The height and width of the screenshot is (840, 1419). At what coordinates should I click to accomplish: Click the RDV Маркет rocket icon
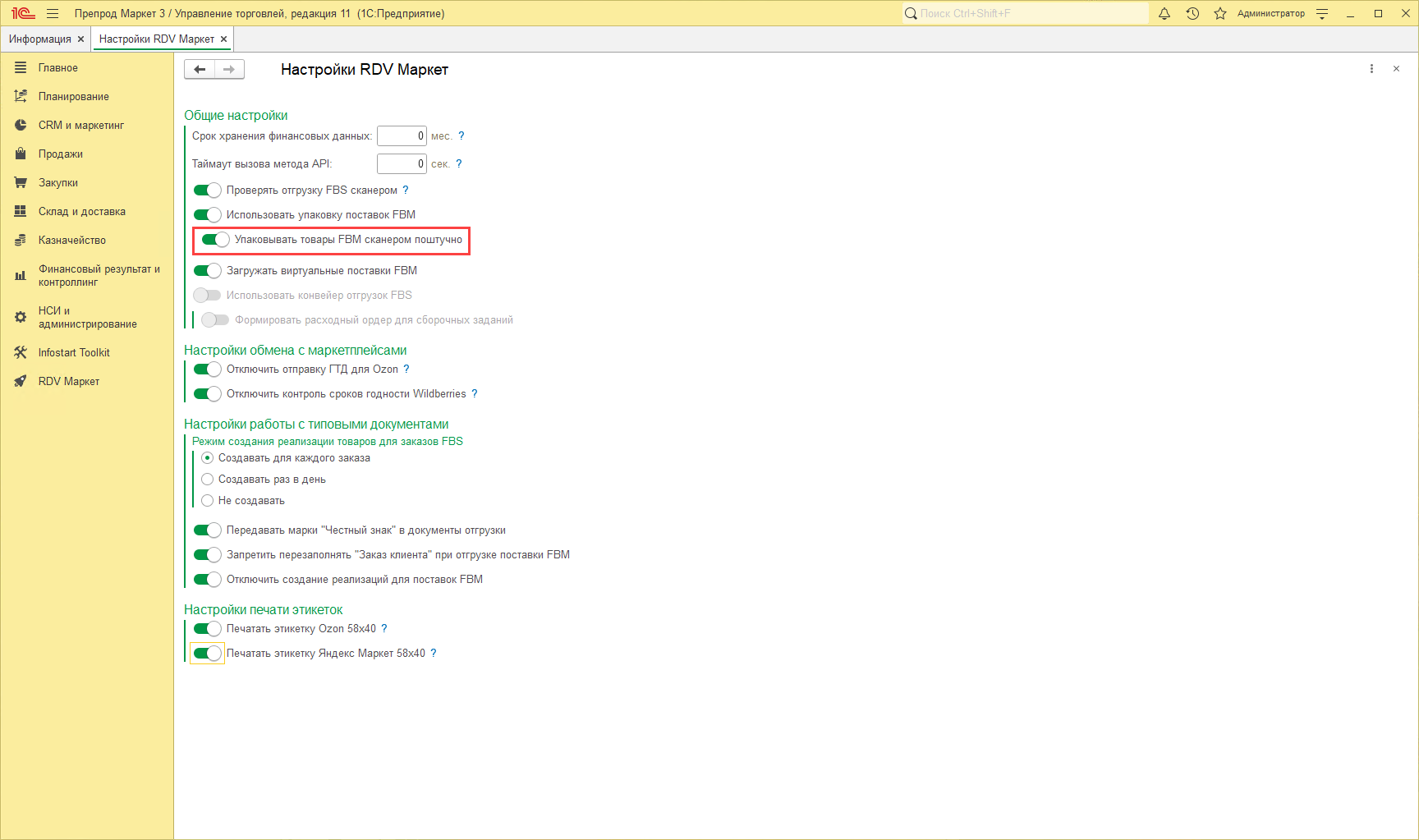[x=21, y=381]
